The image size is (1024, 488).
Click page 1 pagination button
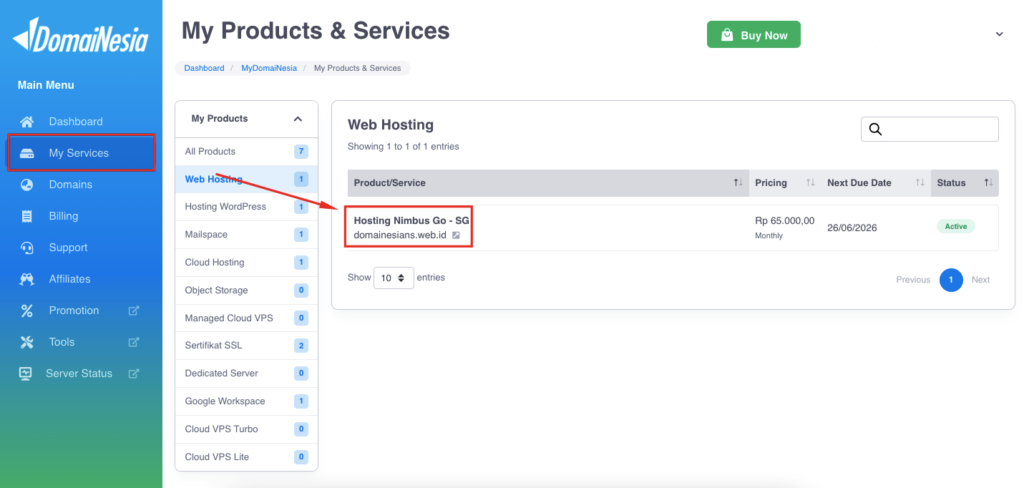951,280
